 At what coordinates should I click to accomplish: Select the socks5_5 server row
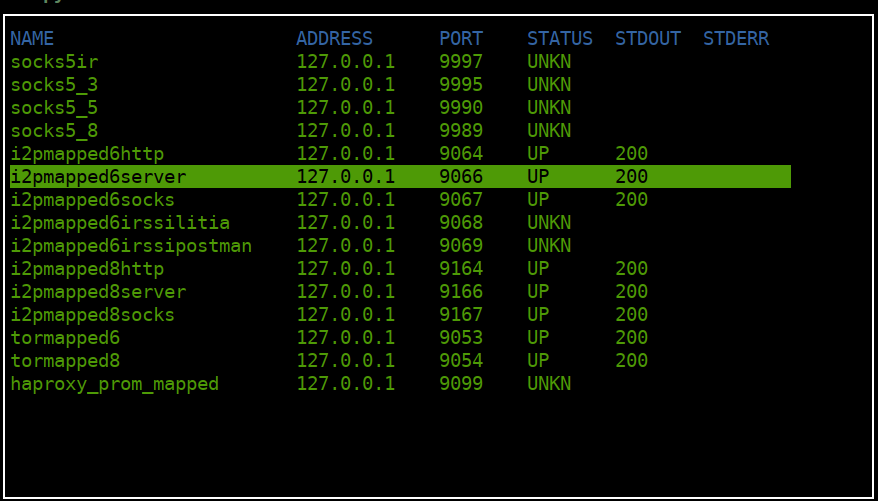click(400, 107)
